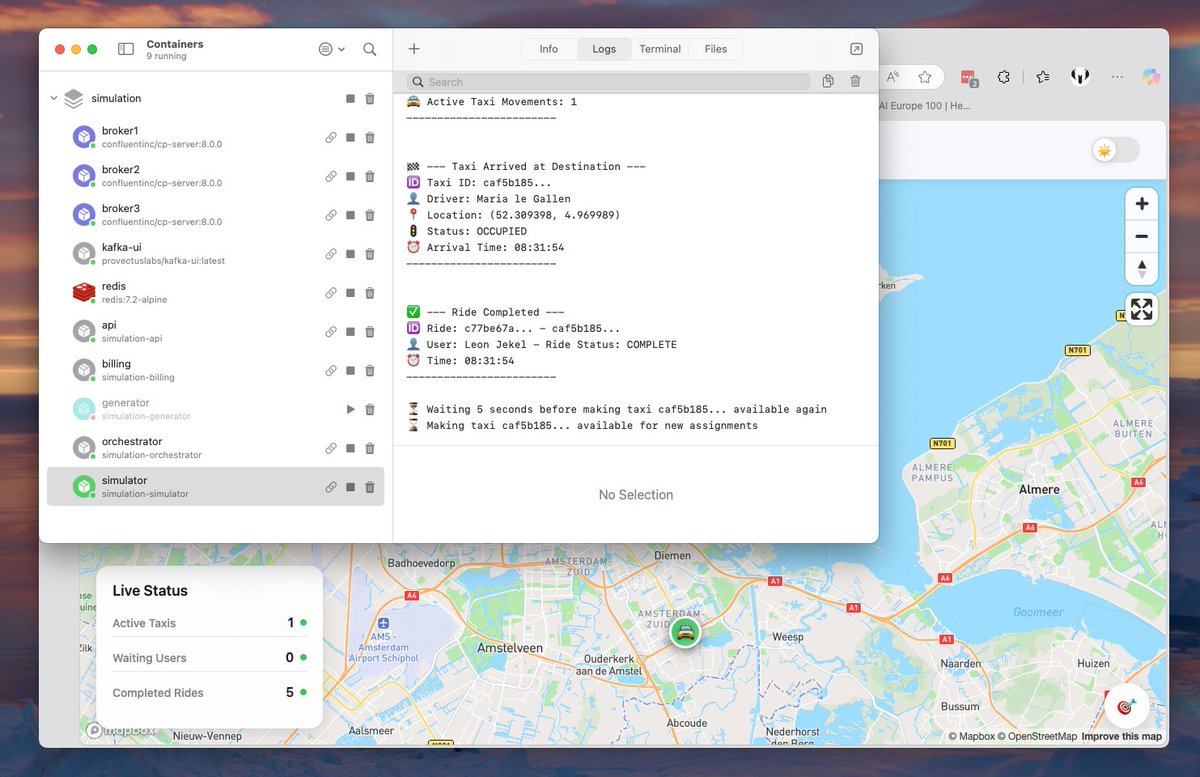Delete the generator container
The image size is (1200, 777).
(370, 409)
